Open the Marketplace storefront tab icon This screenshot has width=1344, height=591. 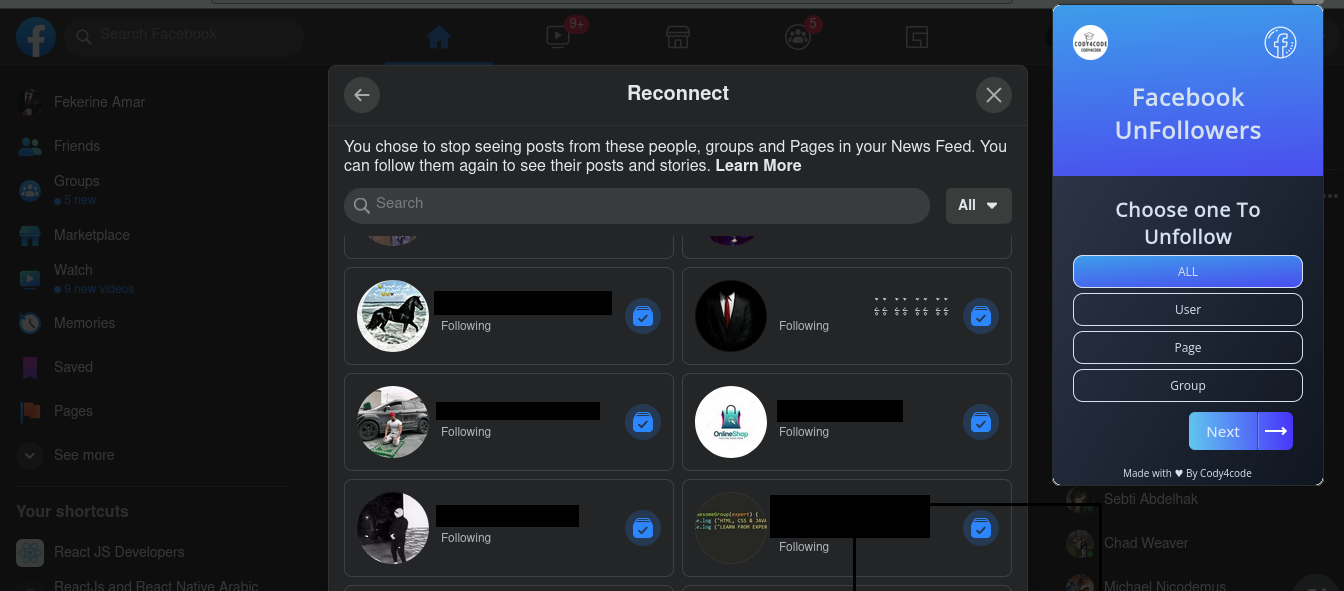pyautogui.click(x=678, y=37)
